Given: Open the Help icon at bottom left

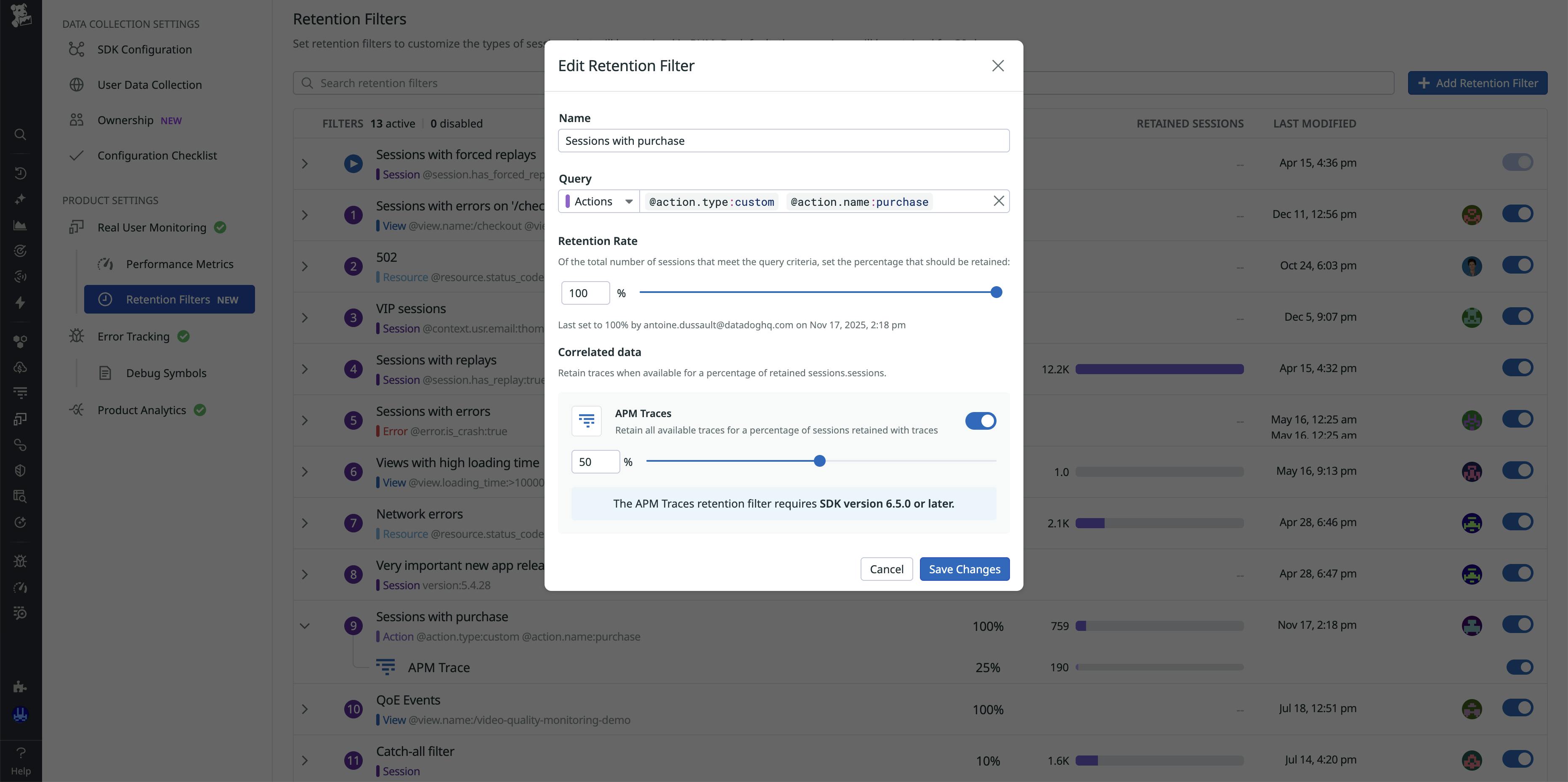Looking at the screenshot, I should [x=20, y=752].
